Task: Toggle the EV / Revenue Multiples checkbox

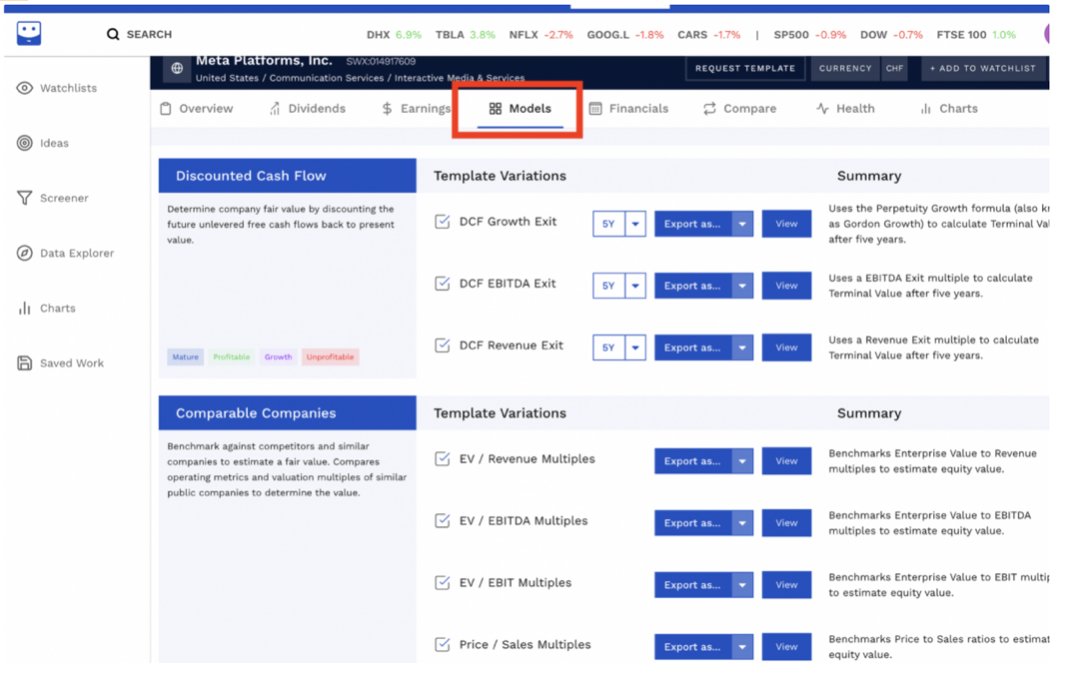Action: (442, 459)
